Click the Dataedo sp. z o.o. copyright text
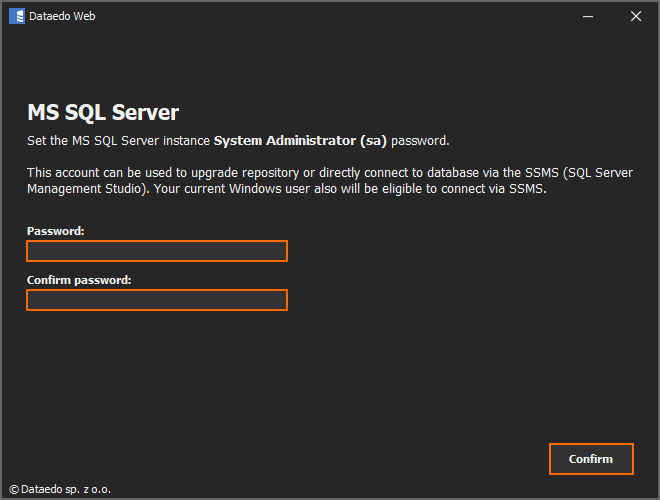660x500 pixels. pyautogui.click(x=59, y=490)
